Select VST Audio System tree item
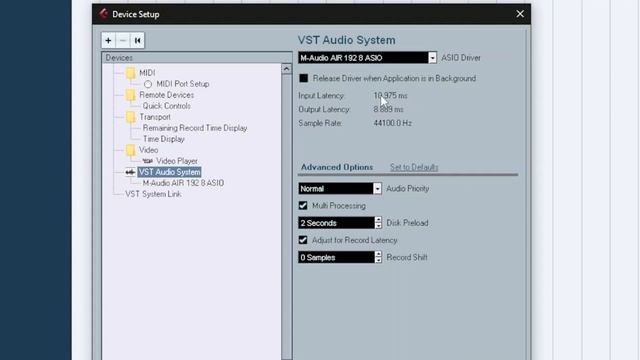 click(169, 172)
